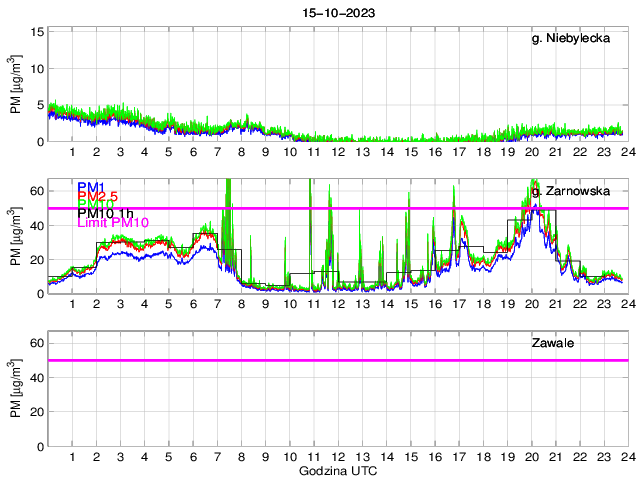Viewport: 640px width, 480px height.
Task: Click hour 1 tick under the Niebylecka panel
Action: pyautogui.click(x=73, y=152)
